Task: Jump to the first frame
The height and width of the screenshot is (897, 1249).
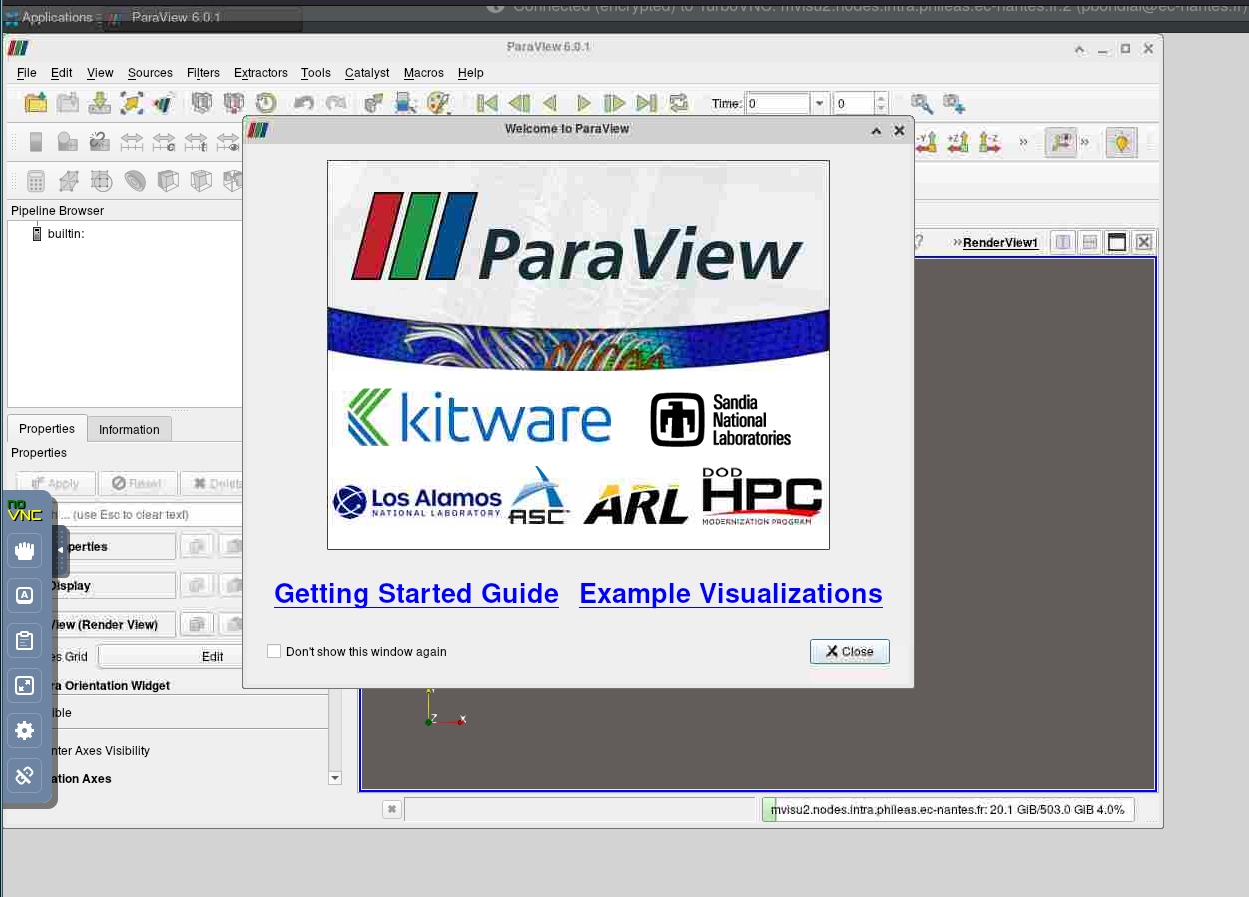Action: (x=487, y=103)
